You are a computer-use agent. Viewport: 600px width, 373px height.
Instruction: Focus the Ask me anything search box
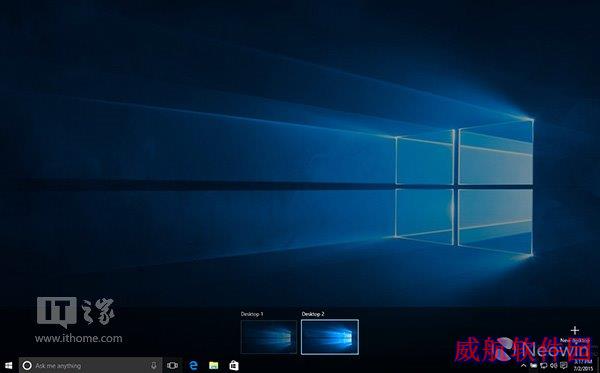tap(90, 365)
